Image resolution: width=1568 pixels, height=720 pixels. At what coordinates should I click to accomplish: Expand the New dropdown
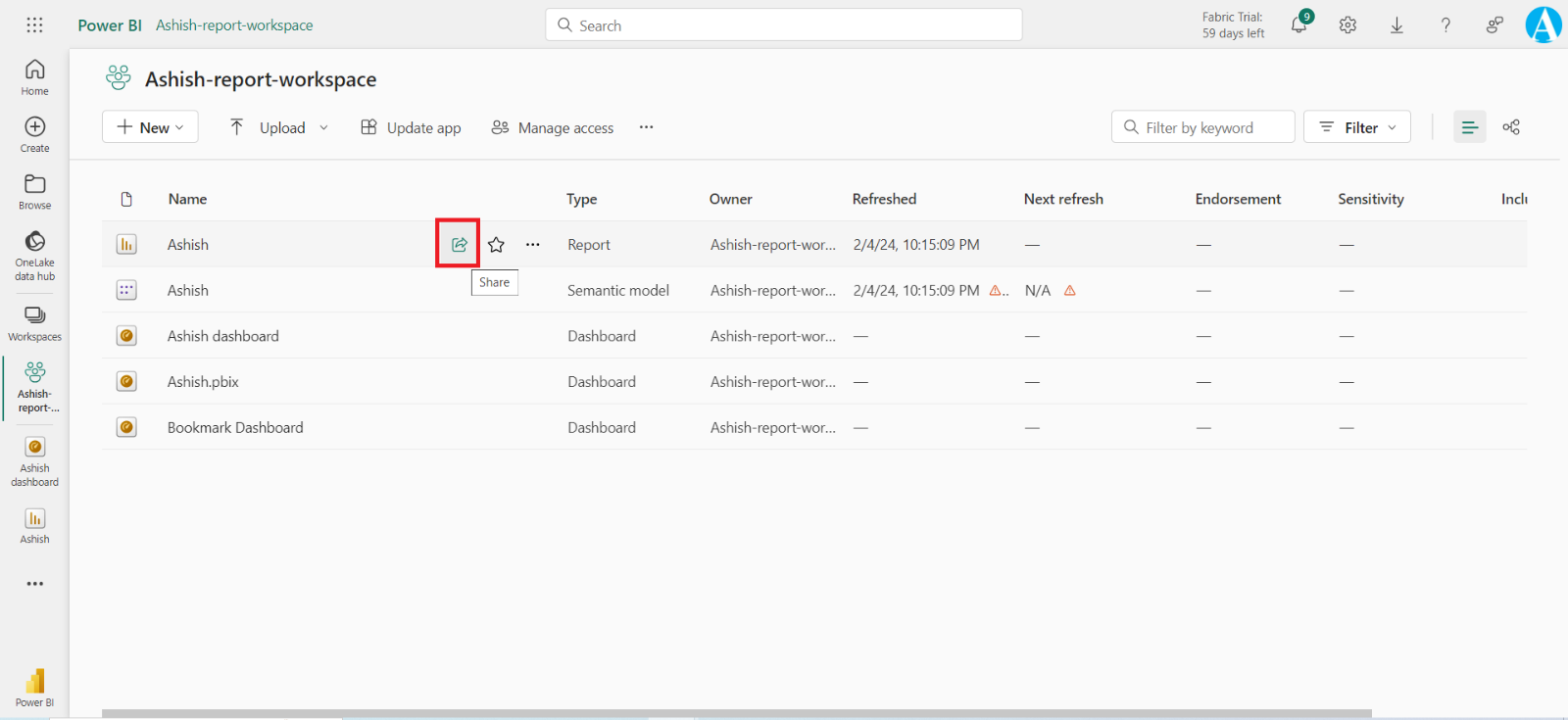(150, 127)
